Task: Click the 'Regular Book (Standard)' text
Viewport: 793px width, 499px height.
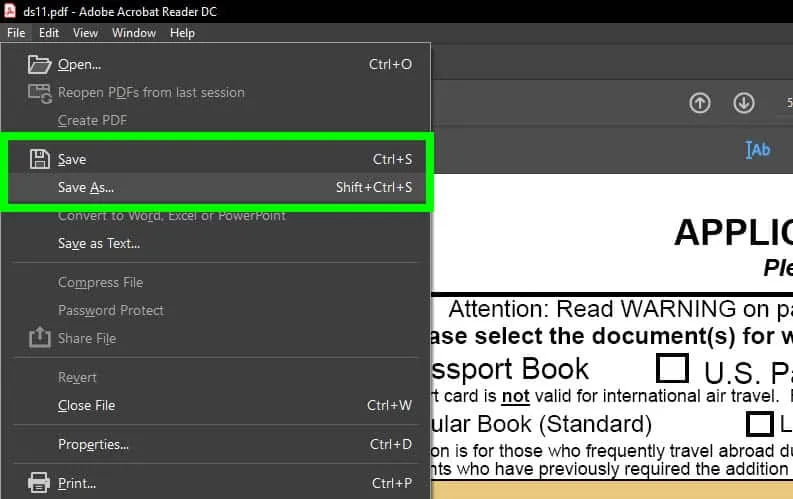Action: pyautogui.click(x=541, y=424)
